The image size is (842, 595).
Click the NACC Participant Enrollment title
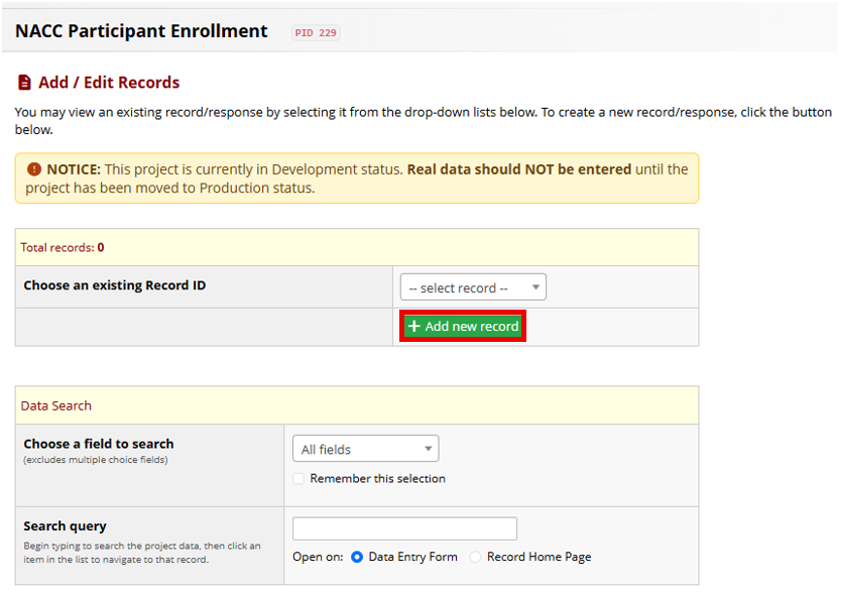click(141, 31)
